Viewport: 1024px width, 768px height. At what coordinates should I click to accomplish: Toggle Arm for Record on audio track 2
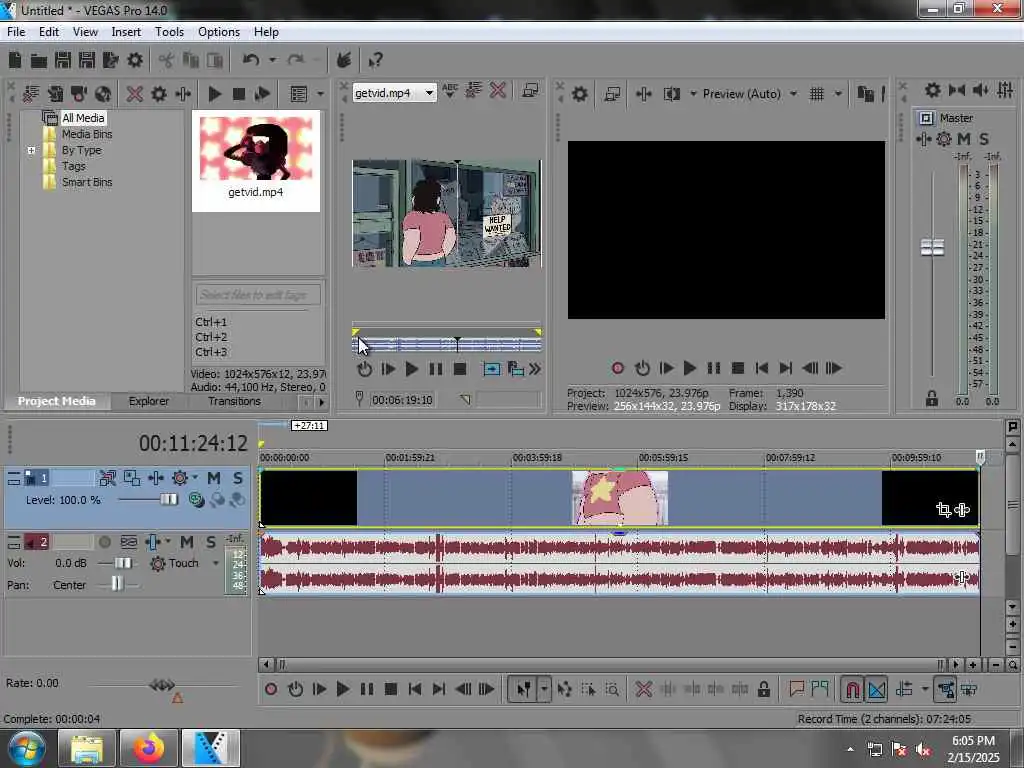104,542
